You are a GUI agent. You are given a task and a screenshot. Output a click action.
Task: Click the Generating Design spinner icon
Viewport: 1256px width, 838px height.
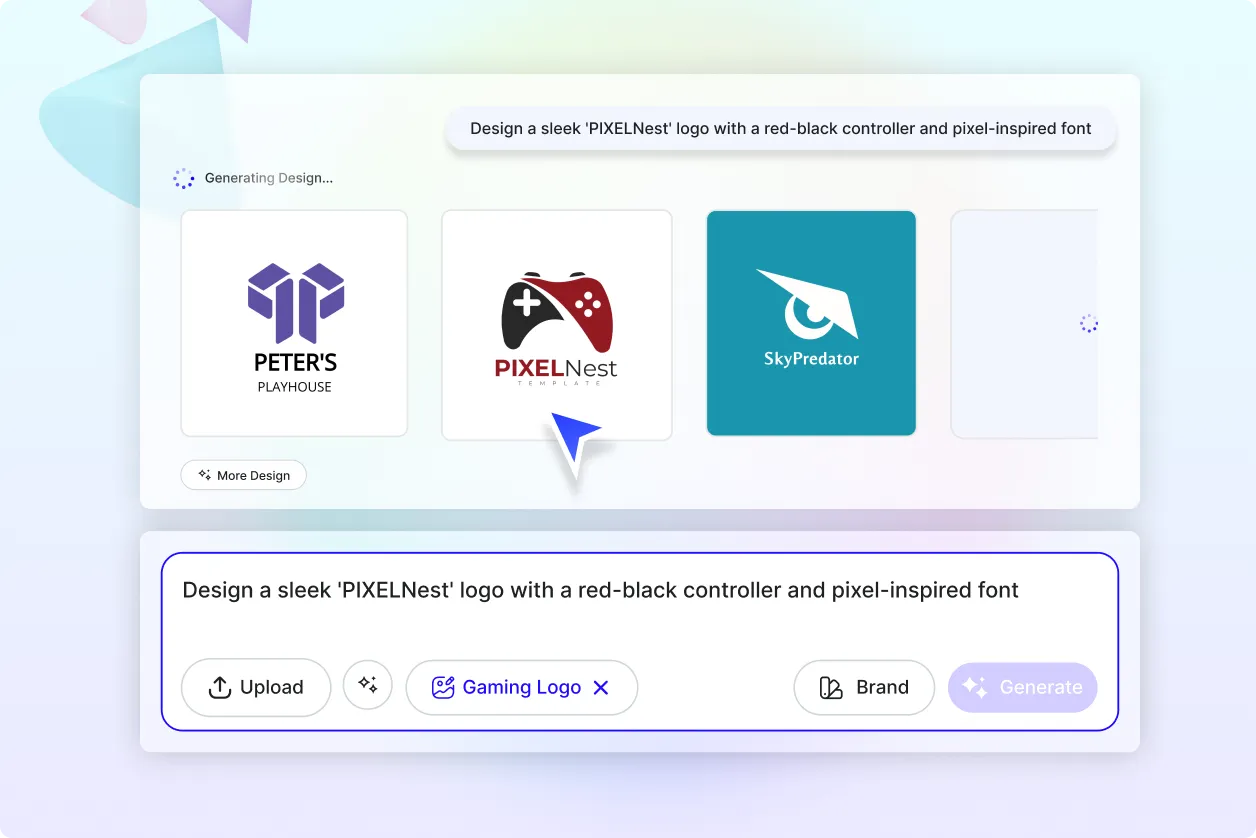coord(184,179)
